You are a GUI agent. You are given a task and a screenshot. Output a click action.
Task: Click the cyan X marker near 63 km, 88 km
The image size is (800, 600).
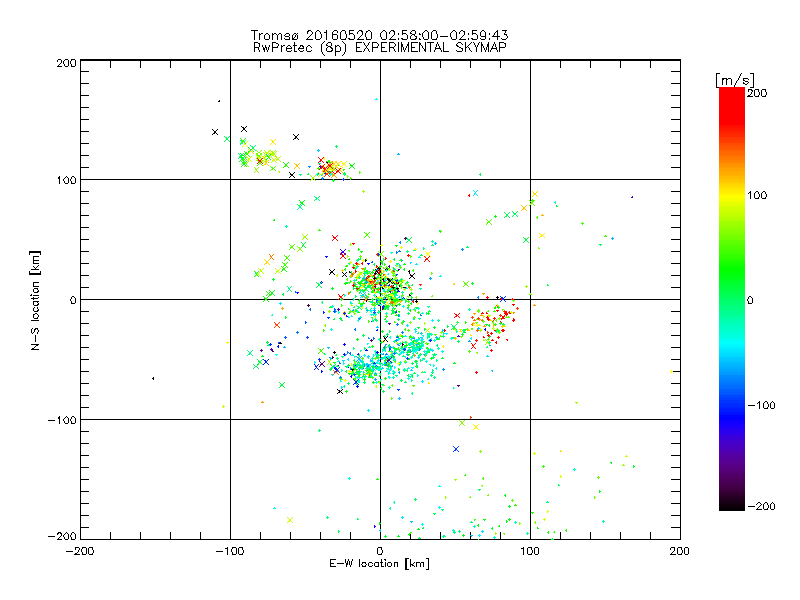pos(476,193)
